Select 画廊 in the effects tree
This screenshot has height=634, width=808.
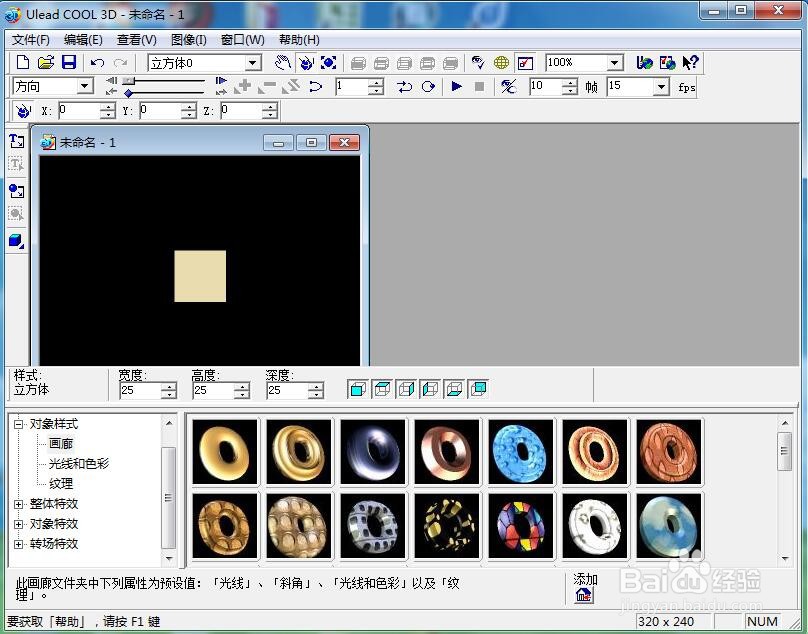coord(61,444)
